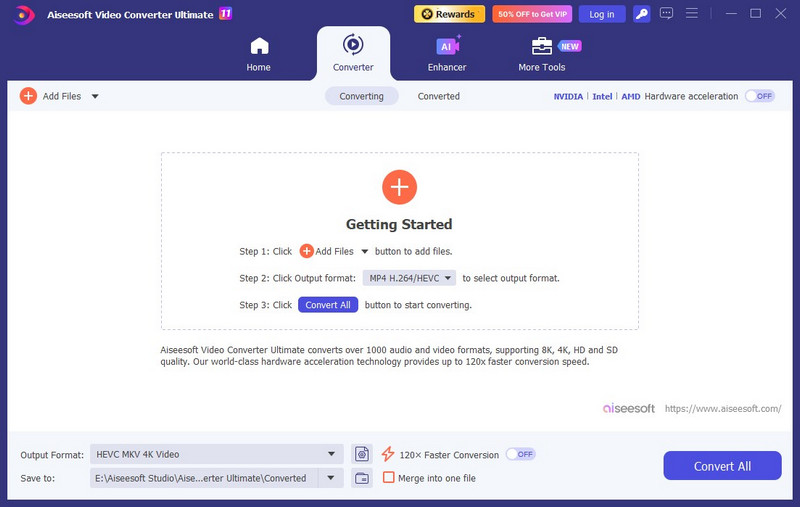Select the Converting sub-tab
The height and width of the screenshot is (507, 800).
pos(361,96)
